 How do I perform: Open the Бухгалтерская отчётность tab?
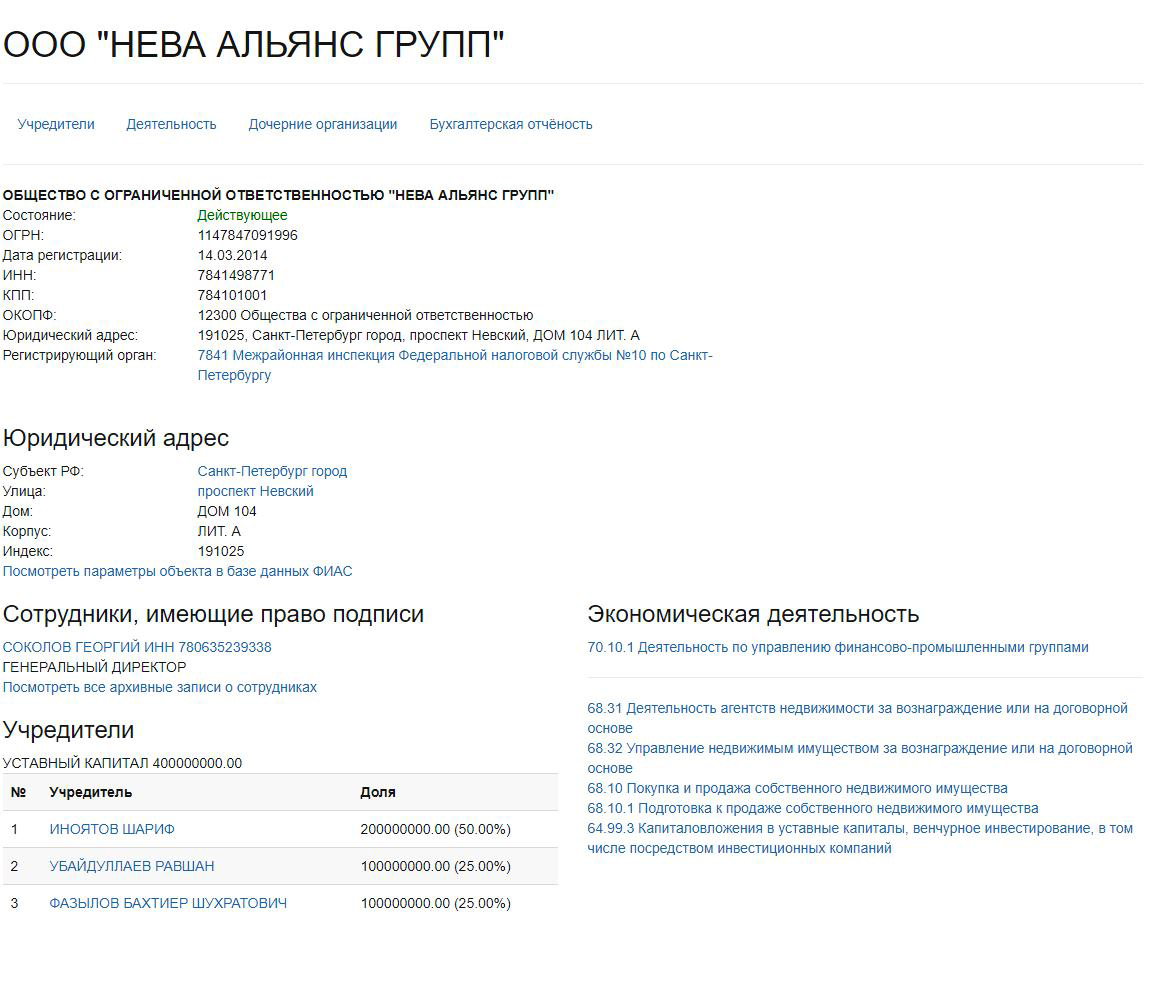point(511,125)
